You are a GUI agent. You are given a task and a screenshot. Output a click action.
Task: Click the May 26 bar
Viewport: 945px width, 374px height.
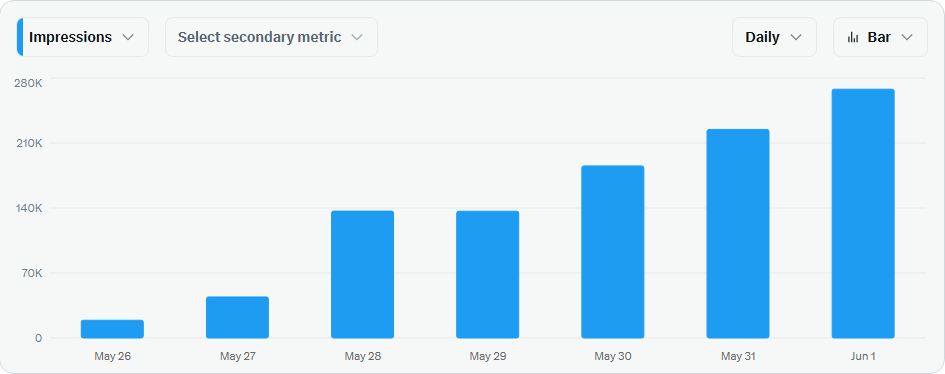[112, 329]
